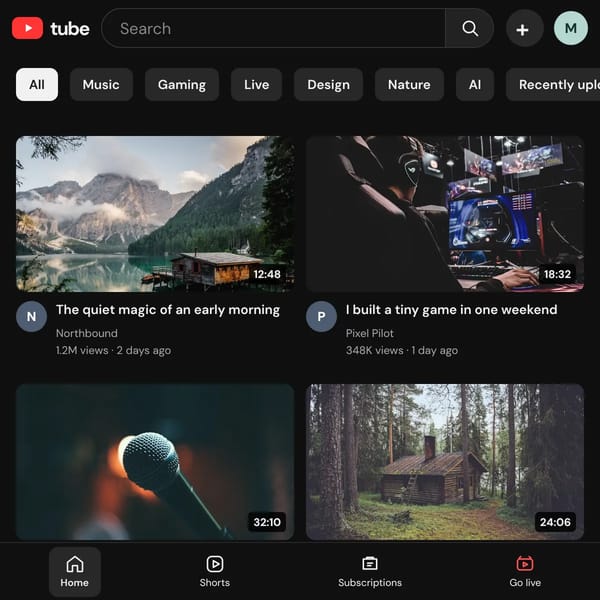This screenshot has height=600, width=600.
Task: Play the forest cabin video thumbnail
Action: (445, 462)
